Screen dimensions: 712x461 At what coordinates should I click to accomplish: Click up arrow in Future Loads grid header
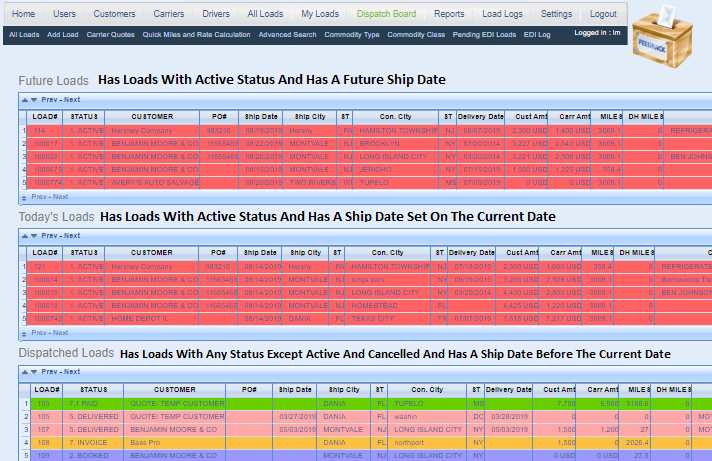(25, 100)
